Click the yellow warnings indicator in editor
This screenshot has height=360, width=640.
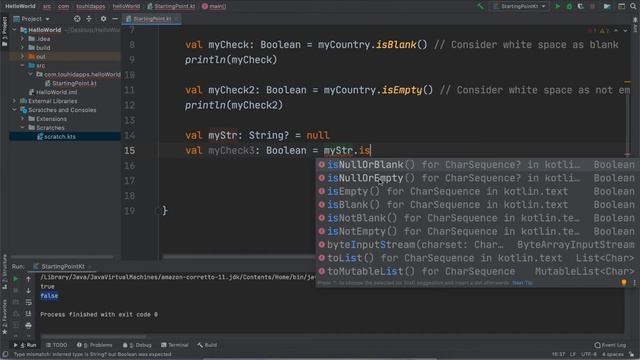pyautogui.click(x=604, y=31)
